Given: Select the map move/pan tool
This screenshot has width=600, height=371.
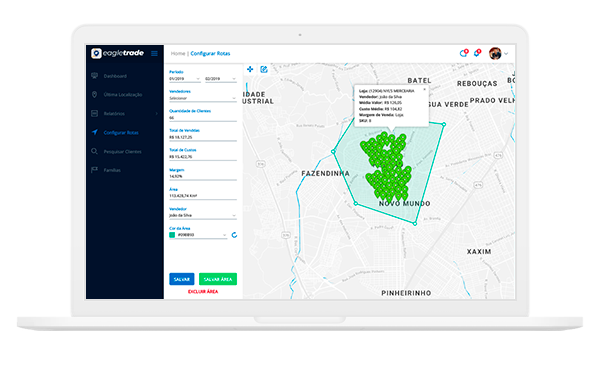Looking at the screenshot, I should (250, 69).
